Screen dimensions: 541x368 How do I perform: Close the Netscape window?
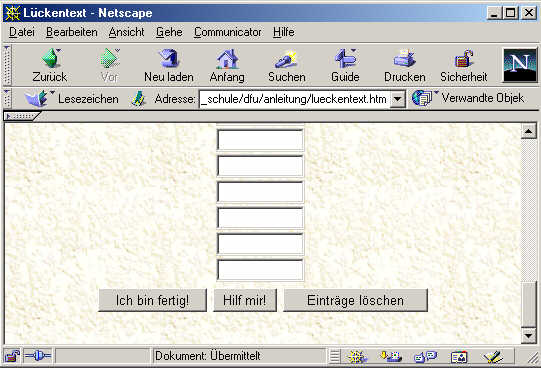[x=529, y=13]
